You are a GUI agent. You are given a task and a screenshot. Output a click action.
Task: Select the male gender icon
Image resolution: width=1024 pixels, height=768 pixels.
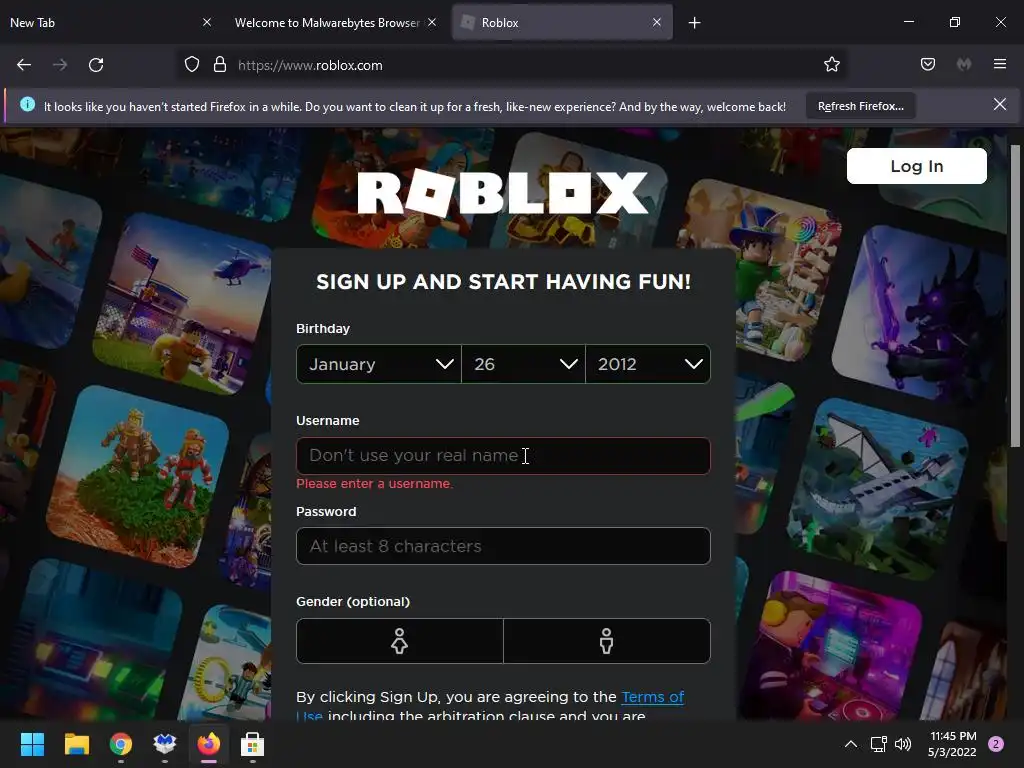607,641
